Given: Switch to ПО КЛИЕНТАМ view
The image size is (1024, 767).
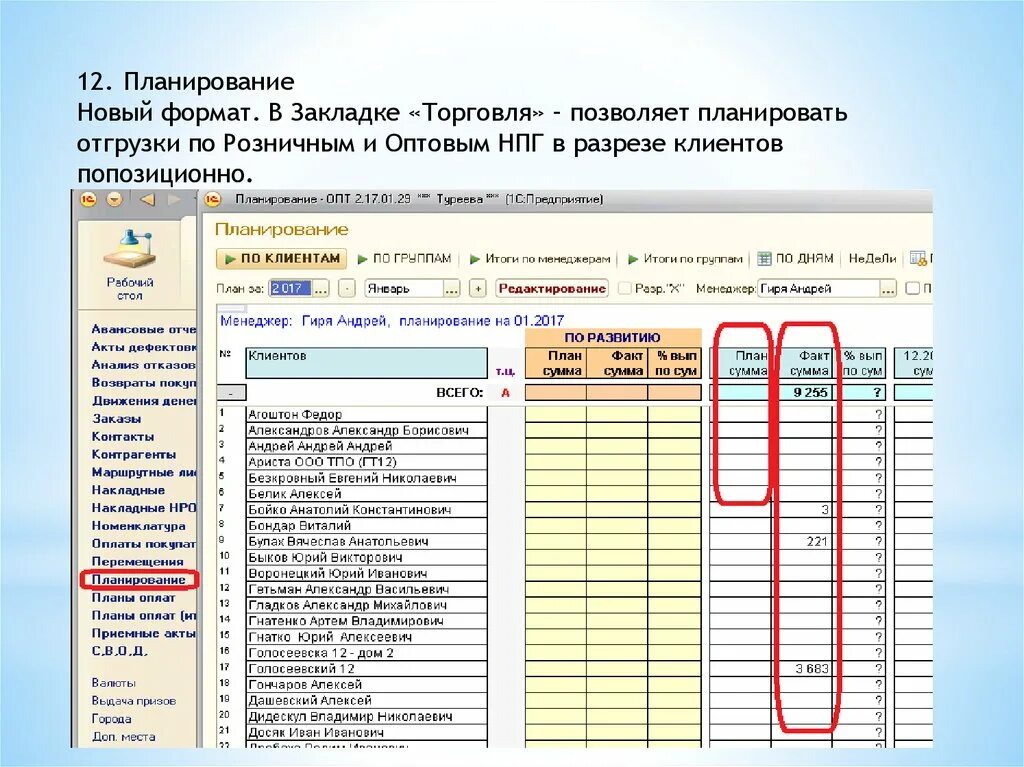Looking at the screenshot, I should (x=282, y=259).
